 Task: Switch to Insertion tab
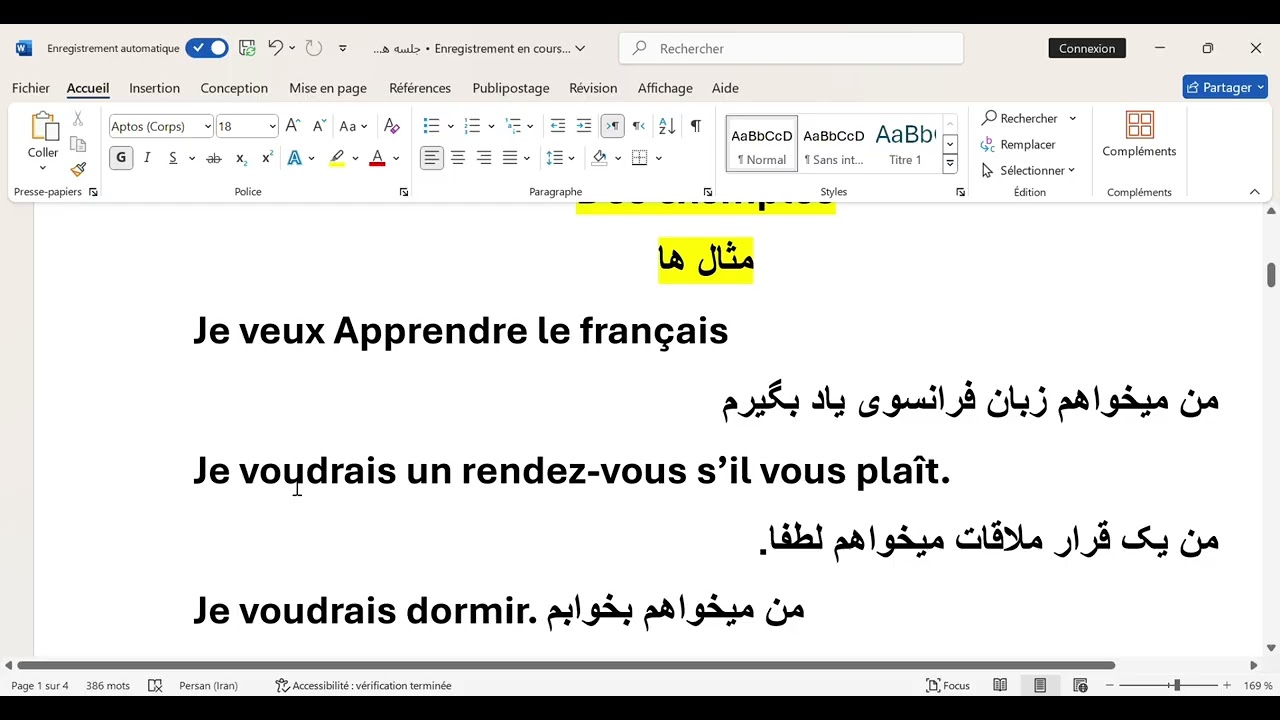(x=155, y=88)
